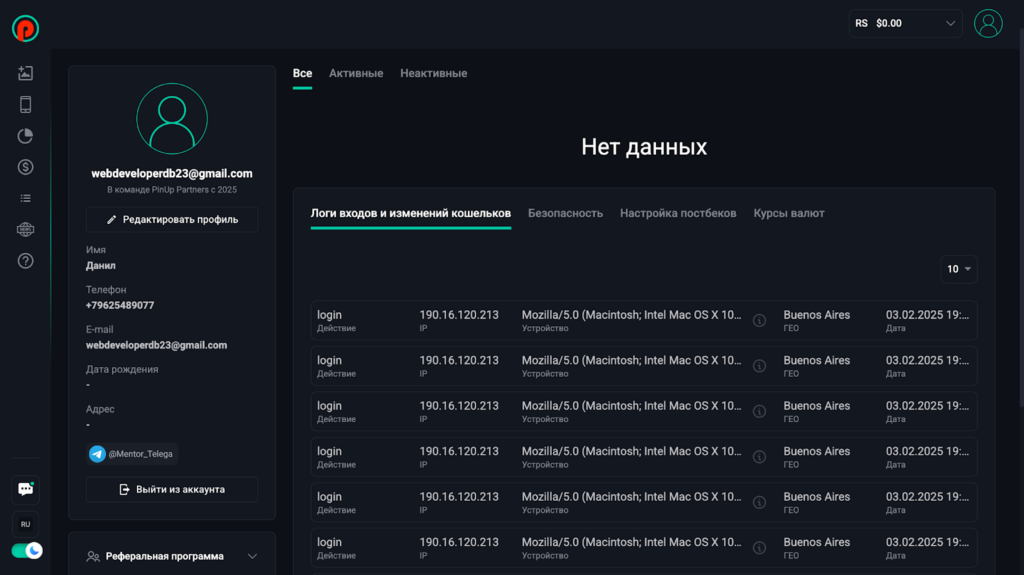Open the list icon in sidebar

click(x=25, y=198)
